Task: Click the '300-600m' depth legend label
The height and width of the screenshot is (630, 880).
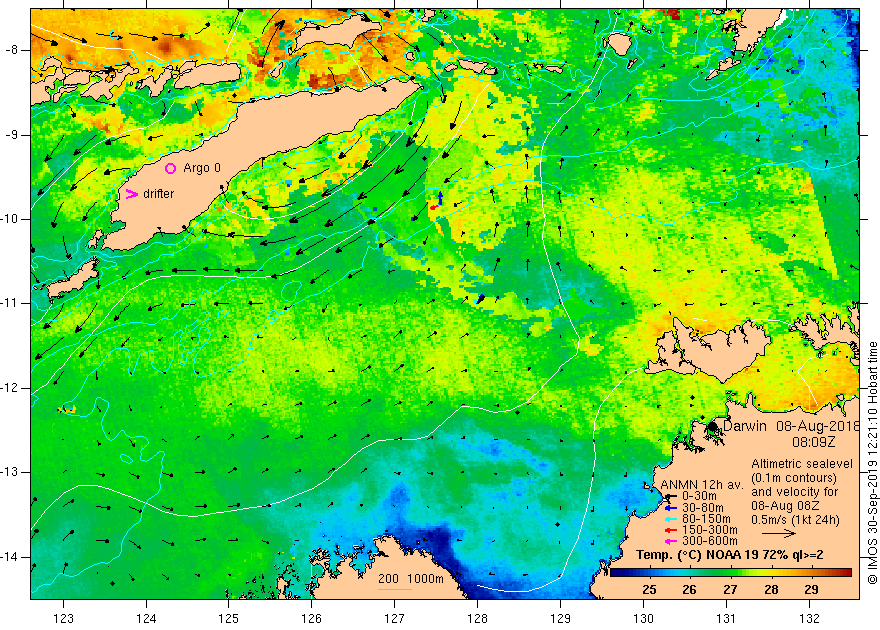Action: pos(709,541)
